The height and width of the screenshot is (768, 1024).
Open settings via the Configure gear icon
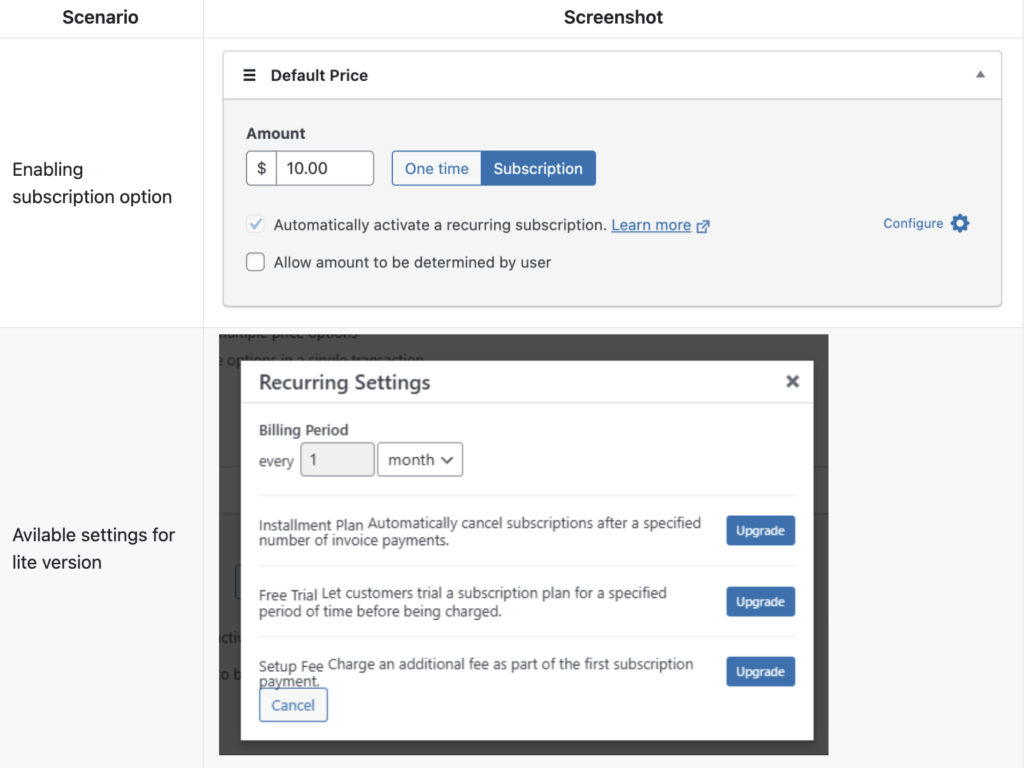[x=960, y=223]
